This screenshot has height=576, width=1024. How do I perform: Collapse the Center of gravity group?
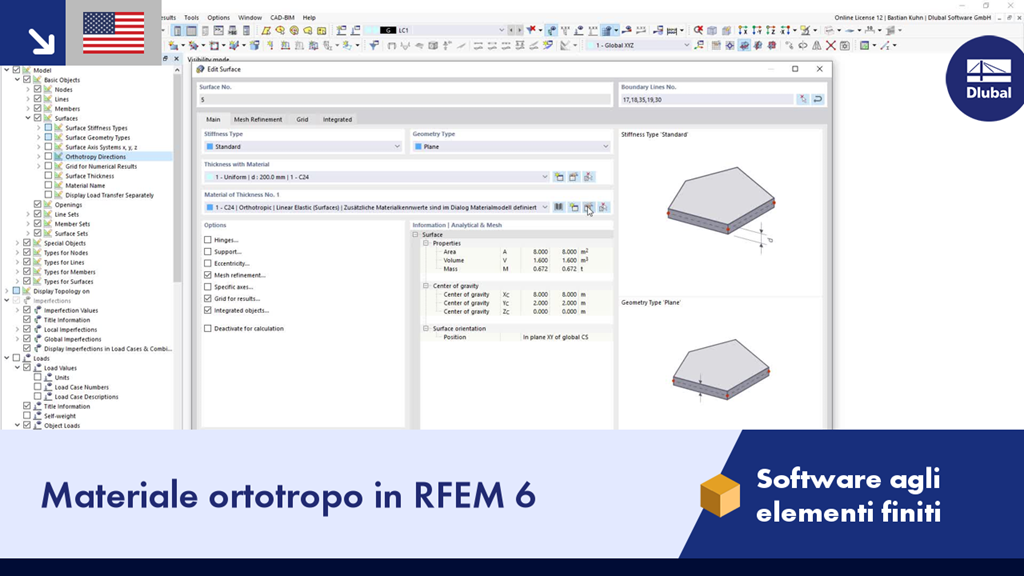pyautogui.click(x=426, y=285)
